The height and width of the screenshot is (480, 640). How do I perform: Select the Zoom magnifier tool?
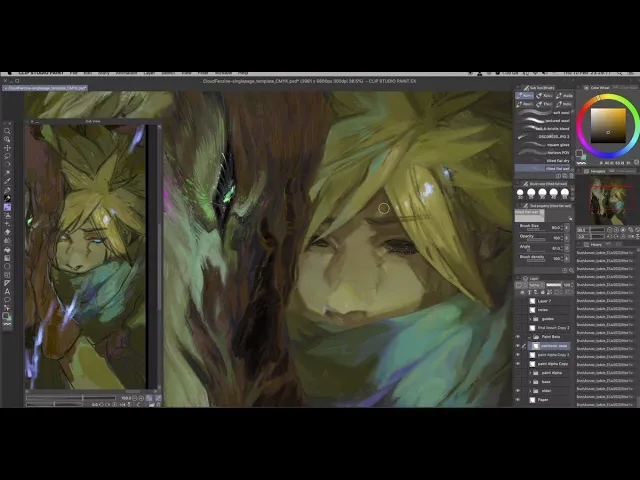[x=7, y=131]
